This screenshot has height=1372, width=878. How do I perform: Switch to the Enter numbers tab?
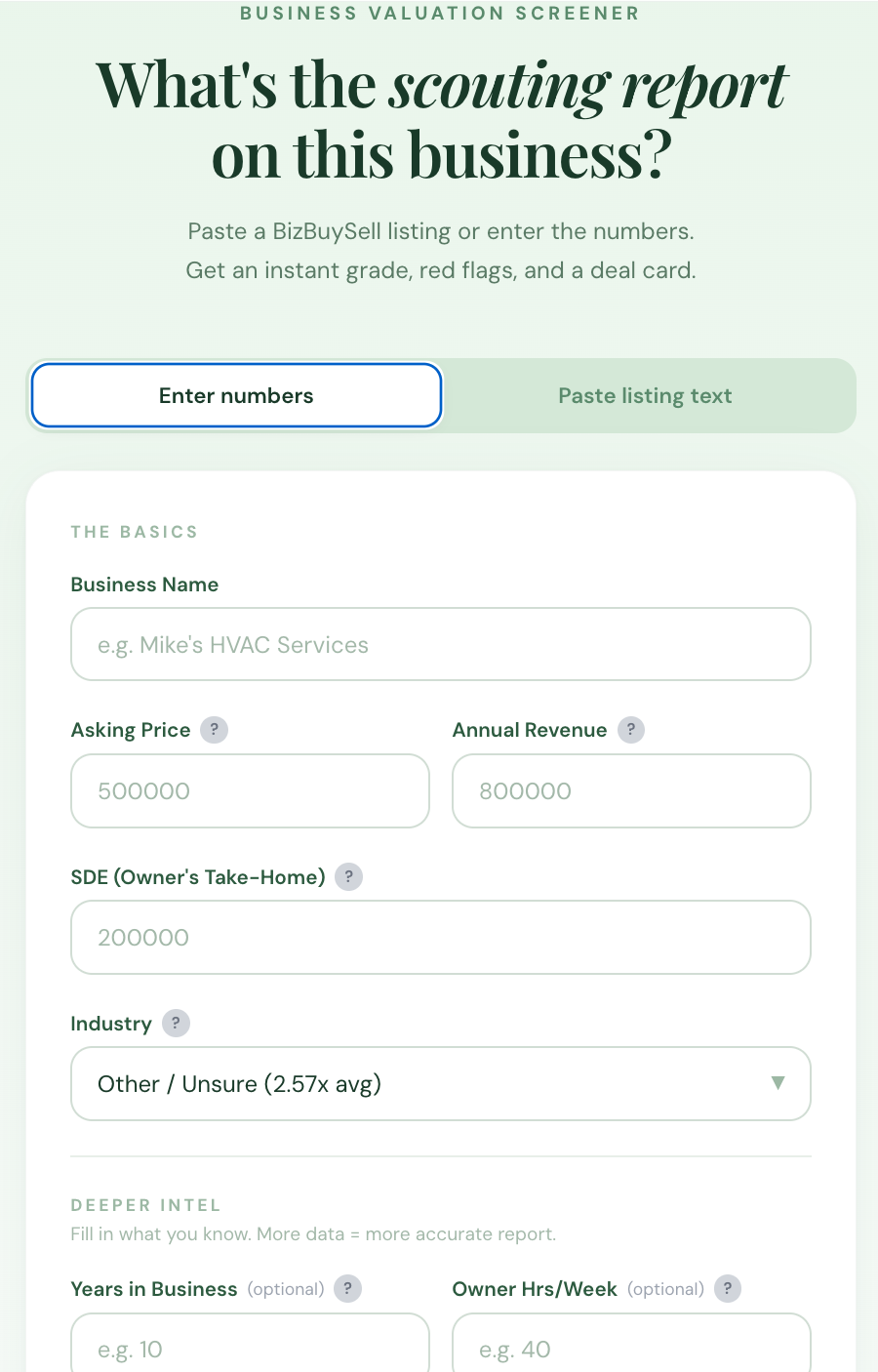click(x=236, y=395)
